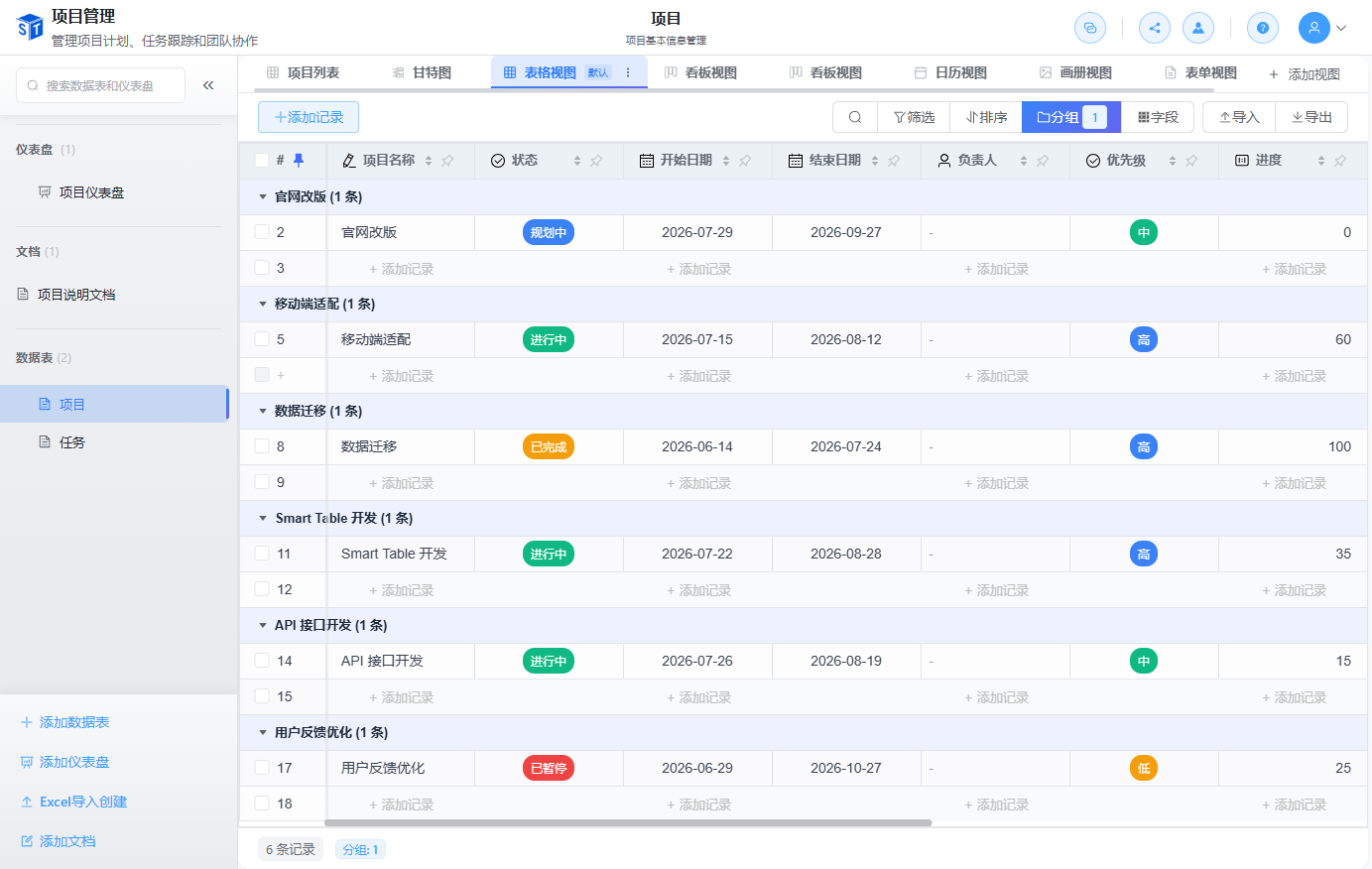The height and width of the screenshot is (869, 1372).
Task: Sort by the 项目名称 column arrows
Action: (429, 161)
